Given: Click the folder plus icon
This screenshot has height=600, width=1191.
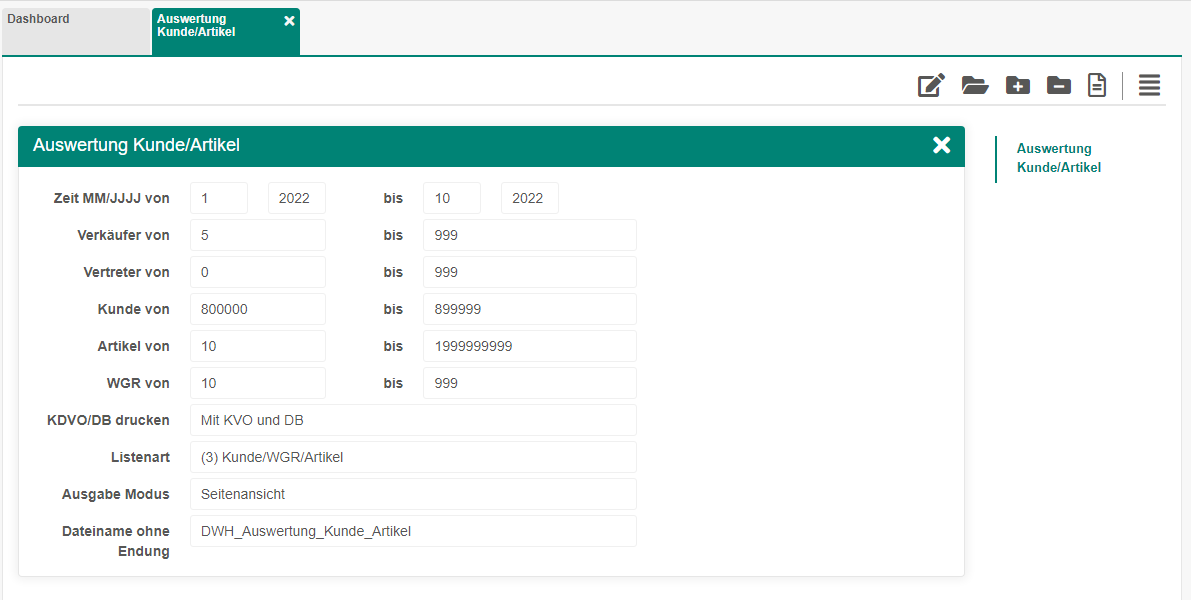Looking at the screenshot, I should pyautogui.click(x=1017, y=86).
